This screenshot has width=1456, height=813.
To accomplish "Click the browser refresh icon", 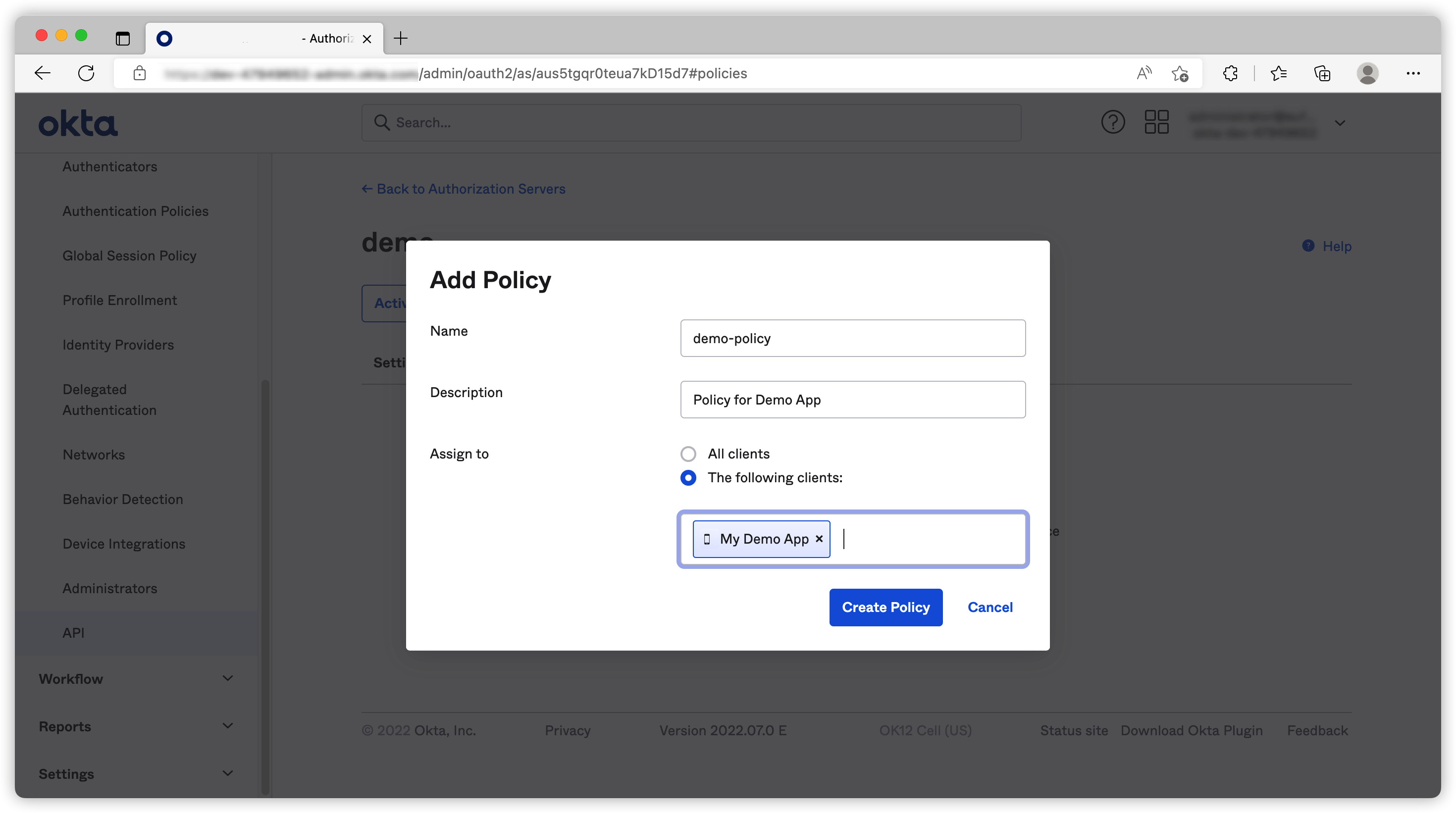I will 86,73.
